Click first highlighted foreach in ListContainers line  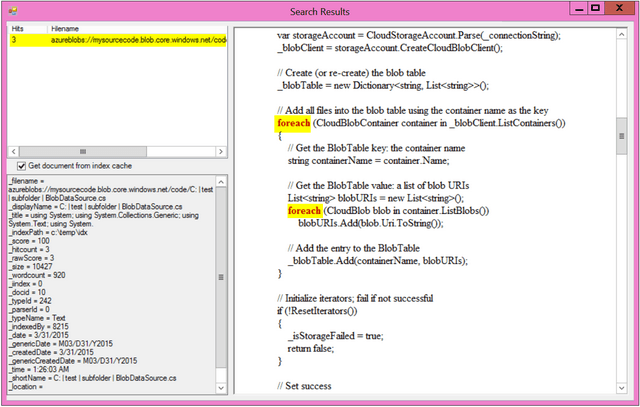(293, 123)
